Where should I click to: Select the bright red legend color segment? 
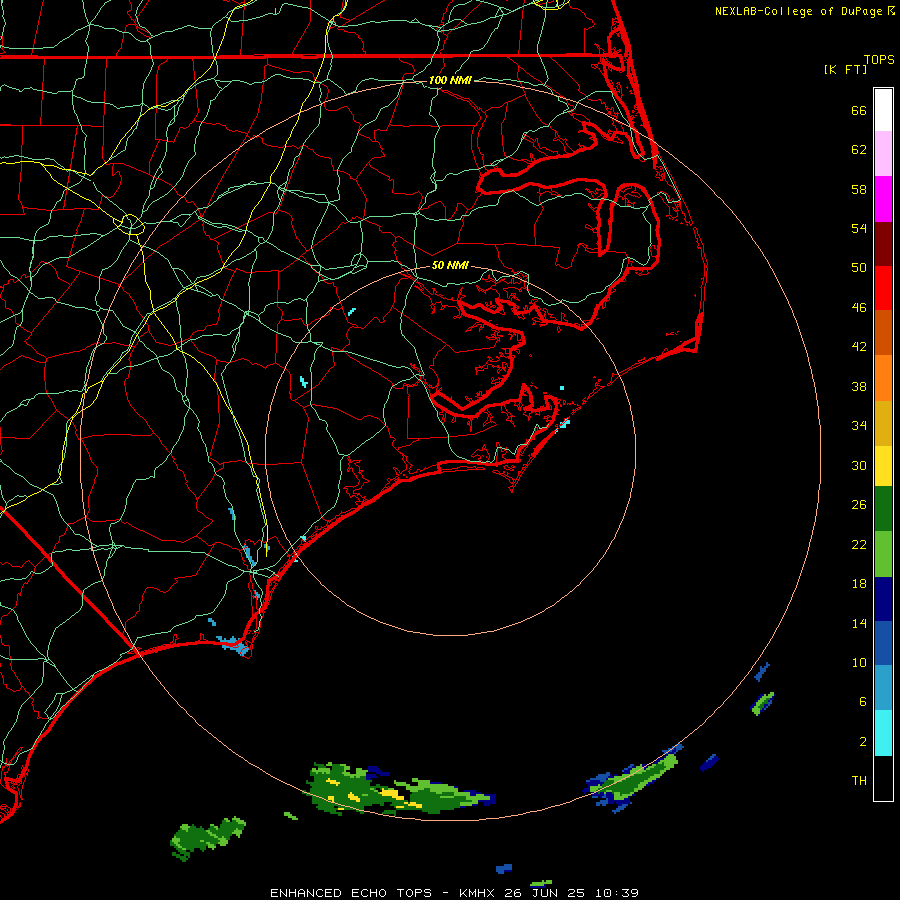pyautogui.click(x=883, y=288)
